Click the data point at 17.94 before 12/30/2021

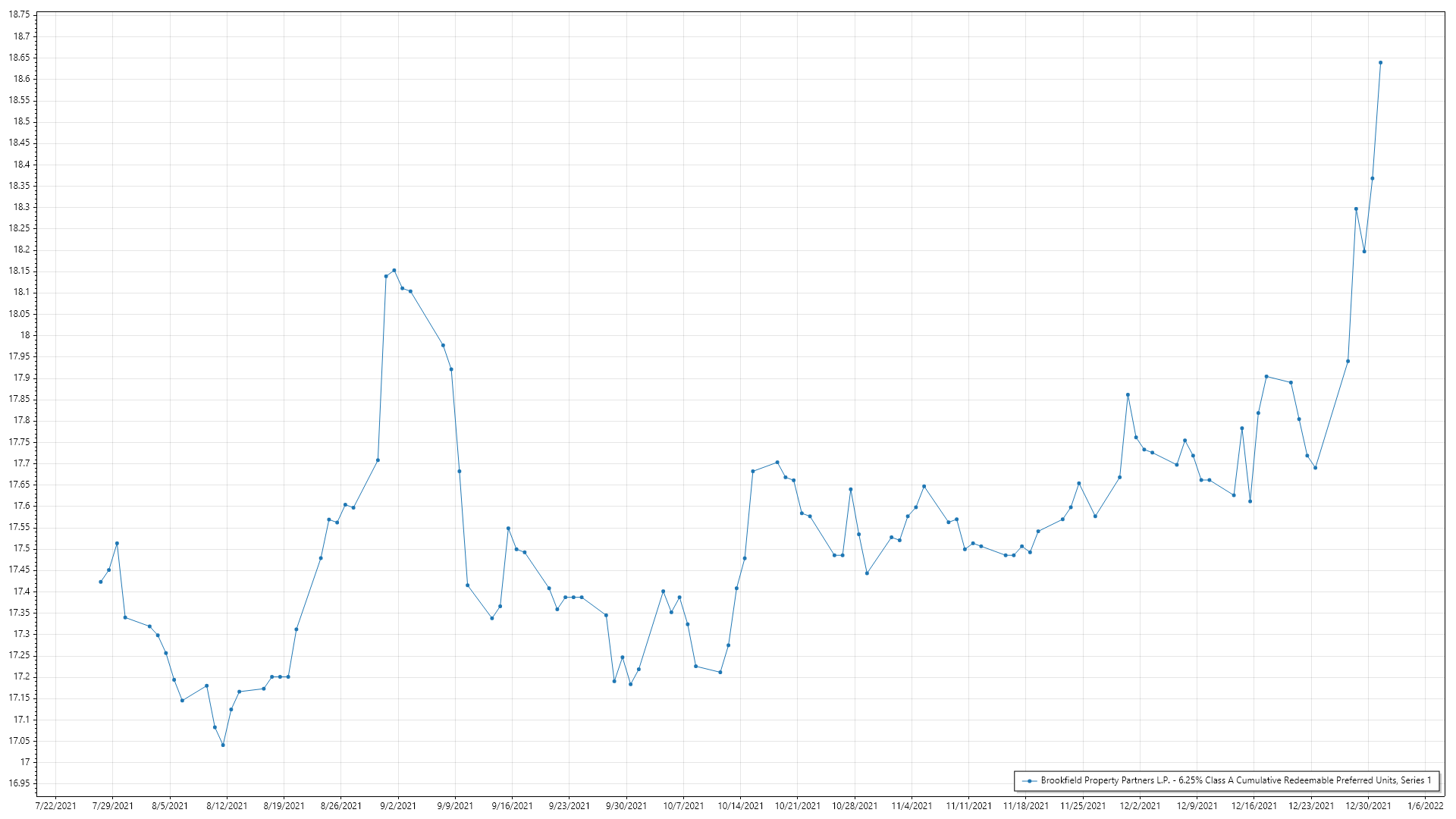tap(1348, 361)
